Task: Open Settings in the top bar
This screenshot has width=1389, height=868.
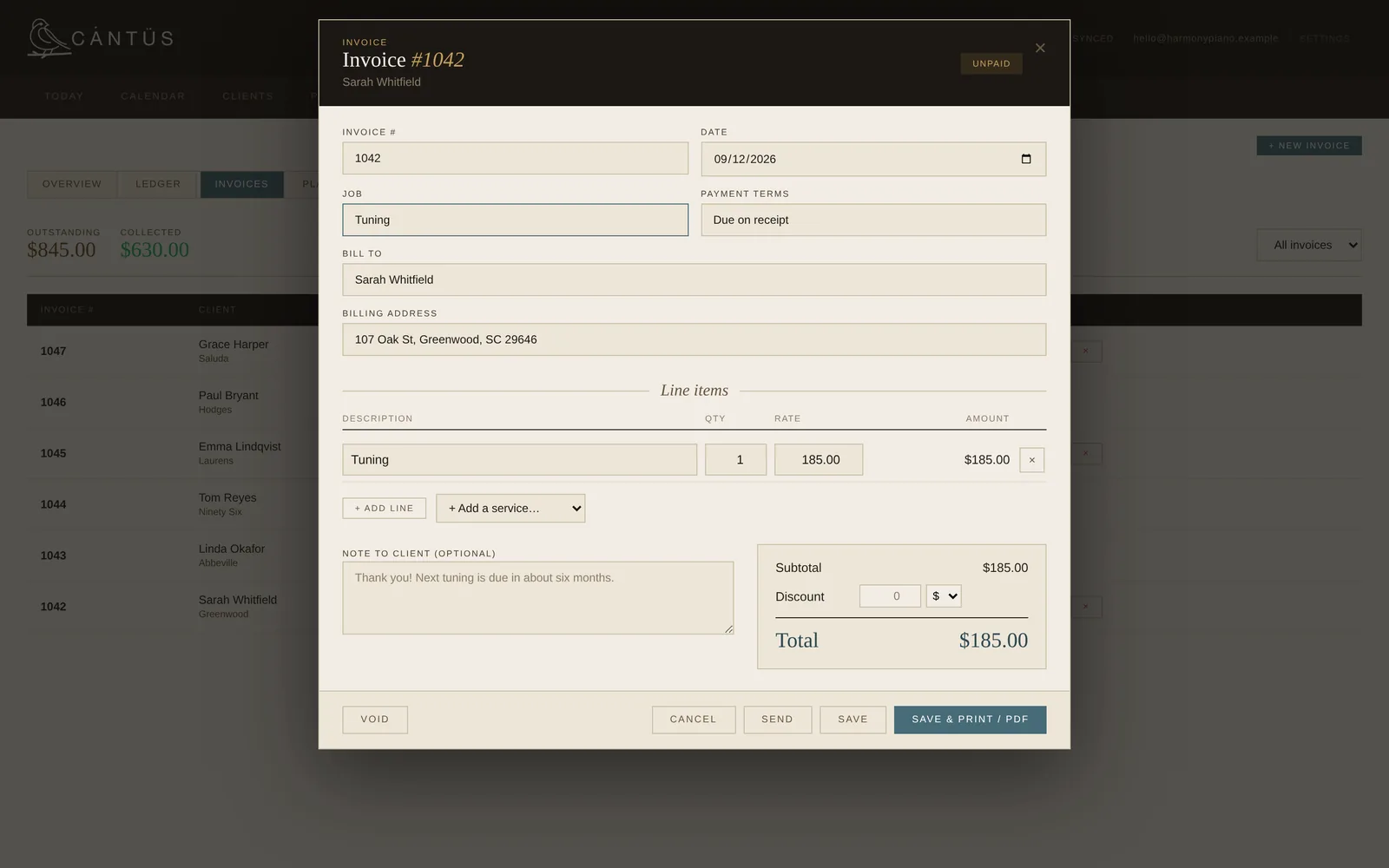Action: [x=1325, y=38]
